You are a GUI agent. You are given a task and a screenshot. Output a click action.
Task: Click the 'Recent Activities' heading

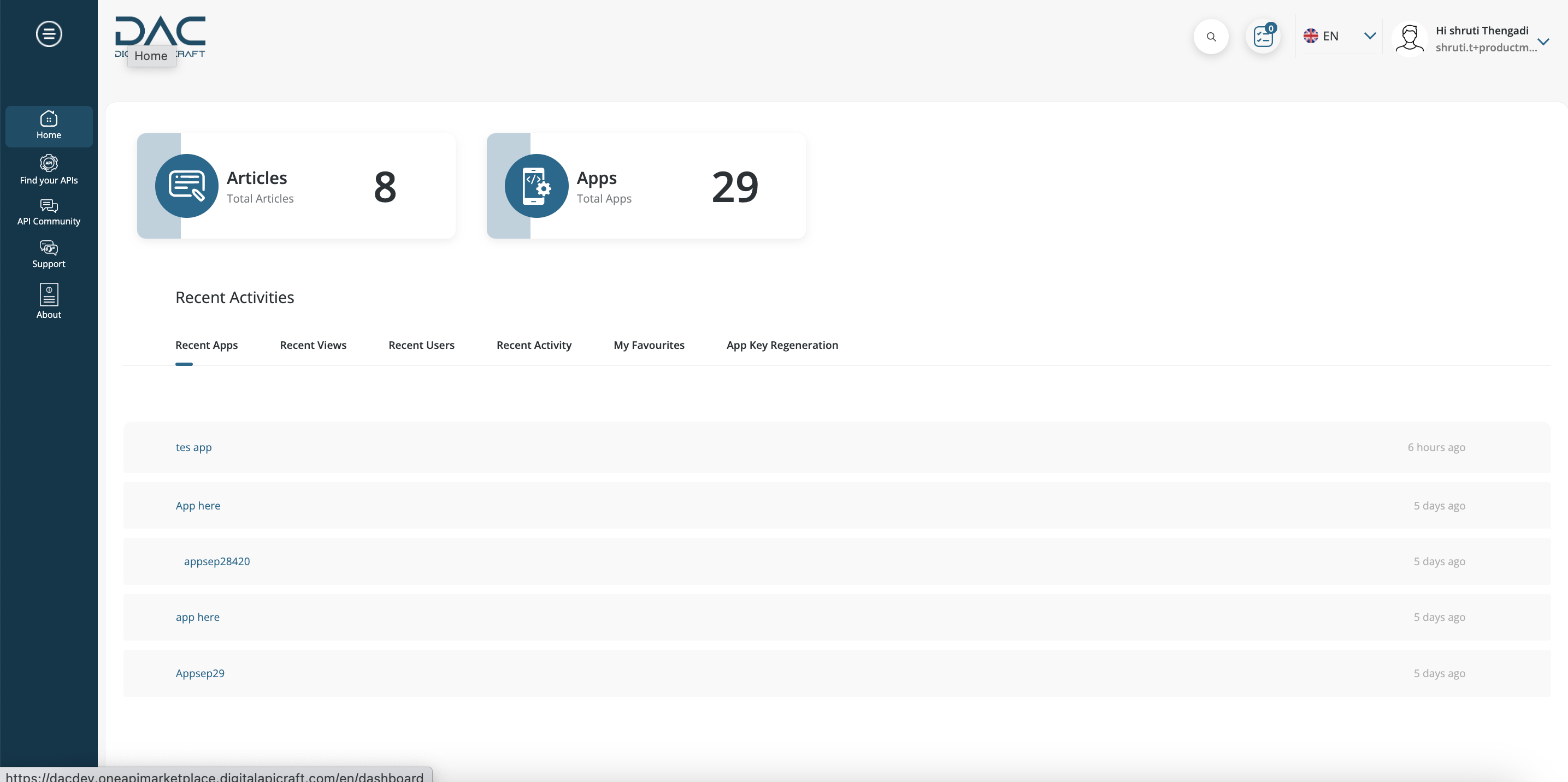click(x=234, y=298)
